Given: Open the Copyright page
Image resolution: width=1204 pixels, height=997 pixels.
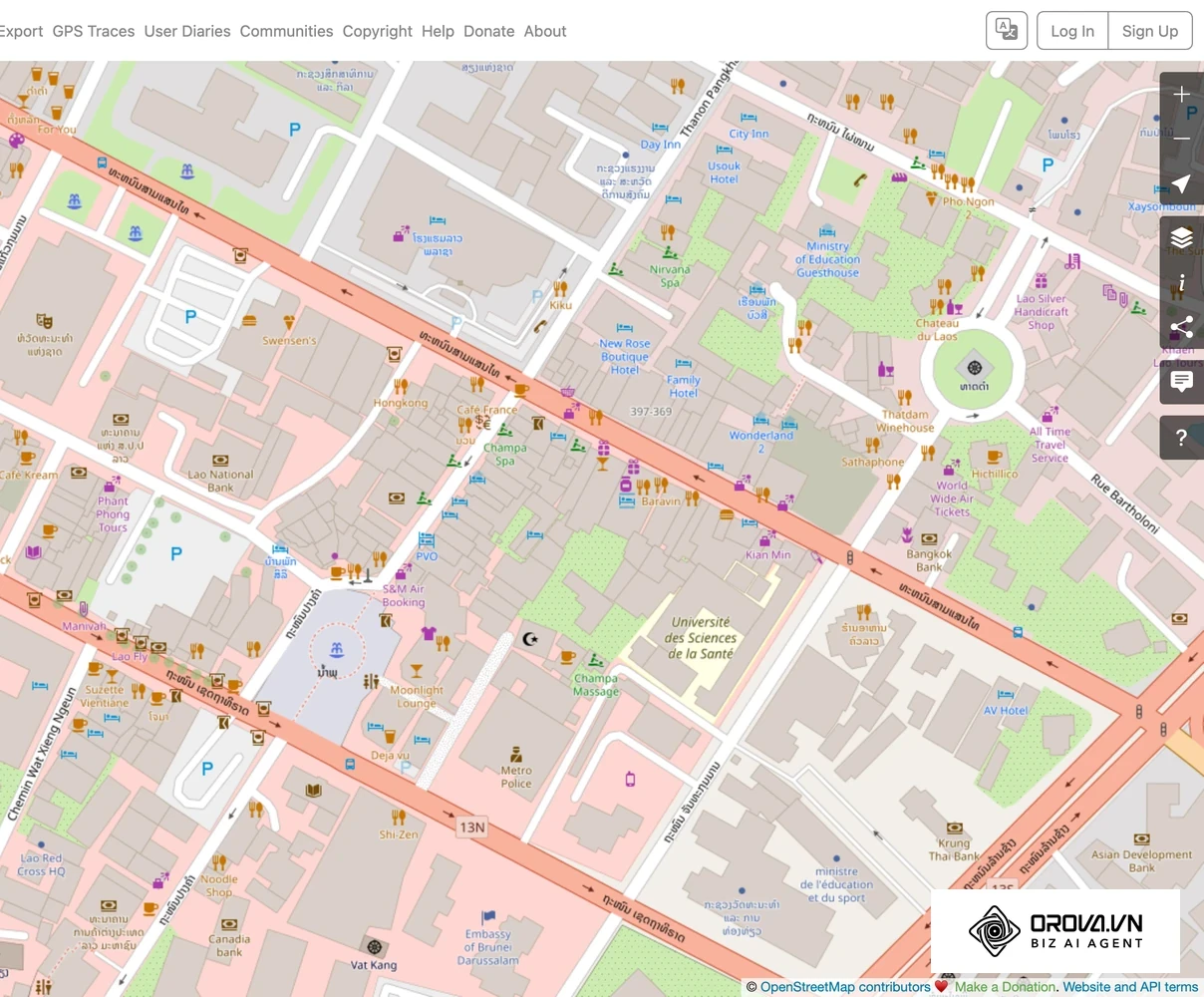Looking at the screenshot, I should click(x=378, y=31).
